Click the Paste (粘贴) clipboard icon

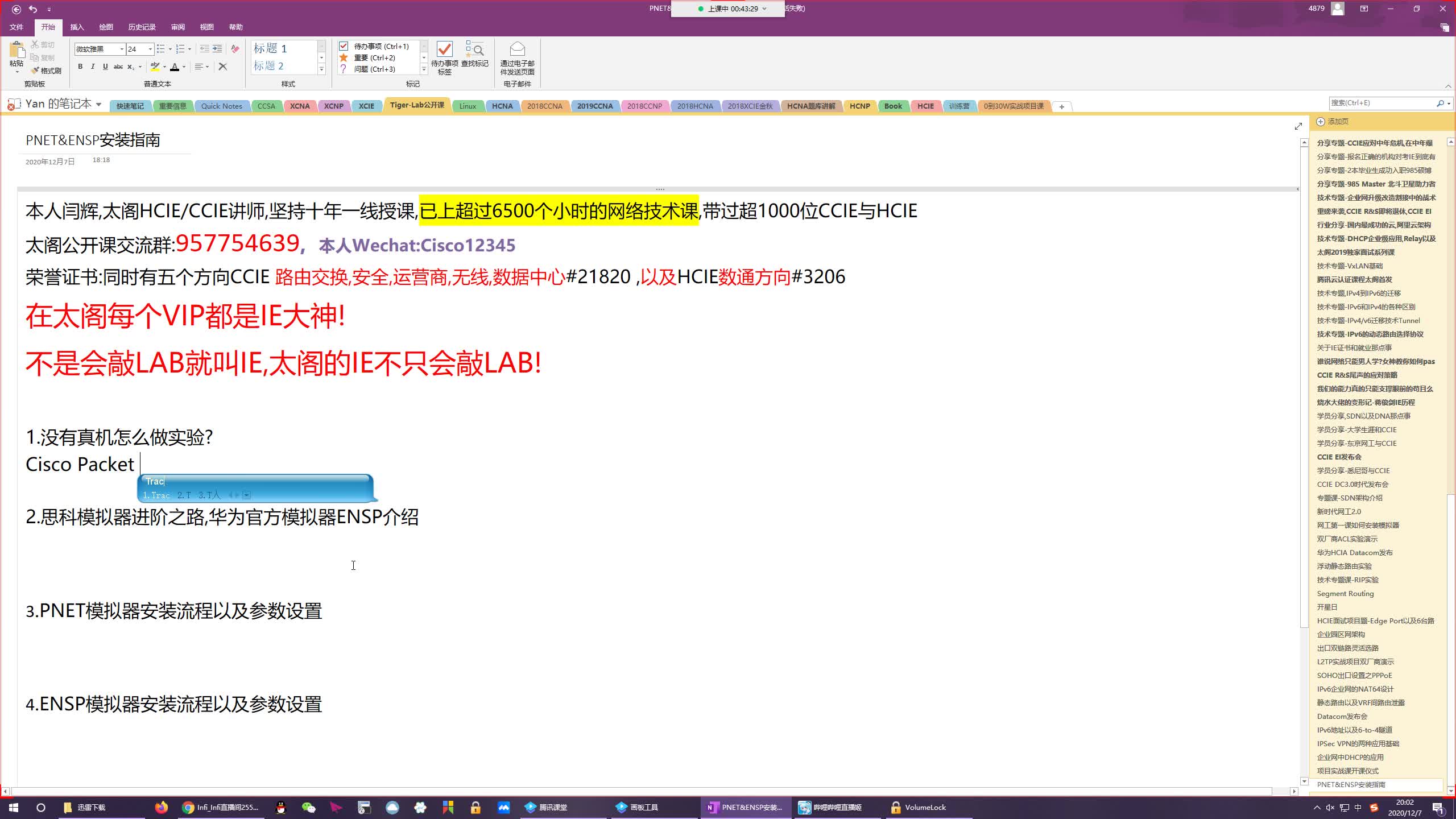coord(16,51)
